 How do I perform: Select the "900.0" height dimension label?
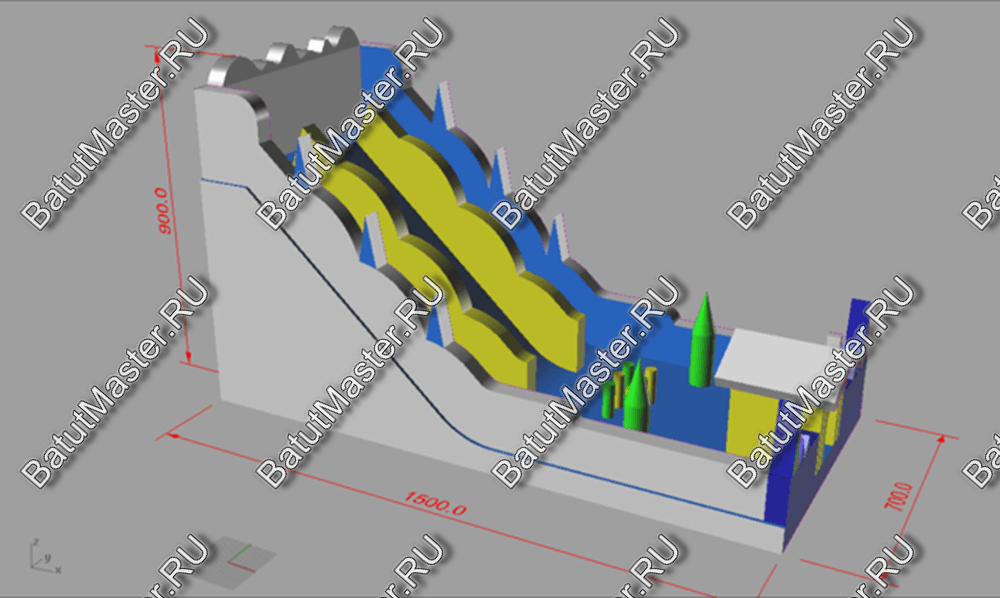pos(163,211)
